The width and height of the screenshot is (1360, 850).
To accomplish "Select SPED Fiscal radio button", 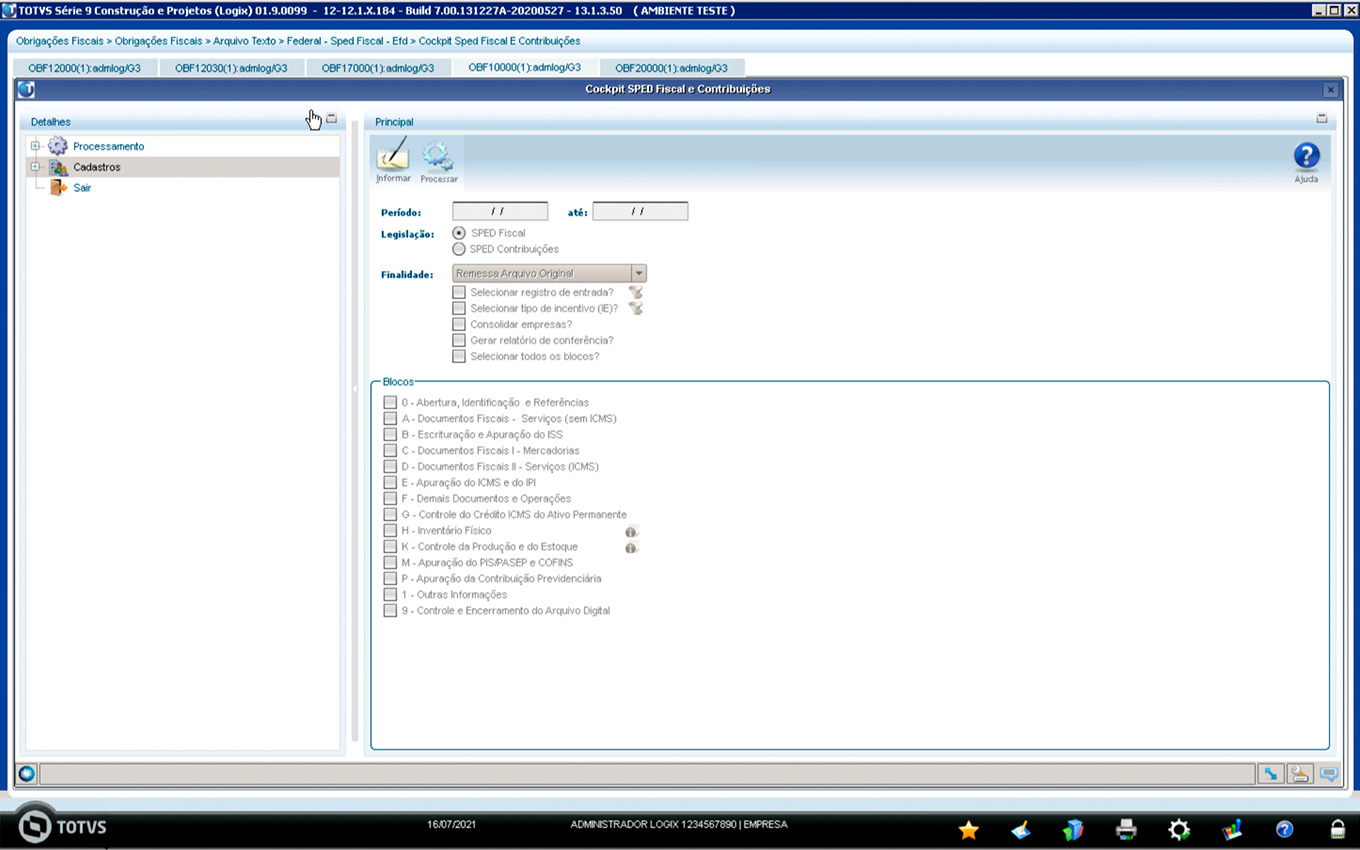I will [x=459, y=233].
